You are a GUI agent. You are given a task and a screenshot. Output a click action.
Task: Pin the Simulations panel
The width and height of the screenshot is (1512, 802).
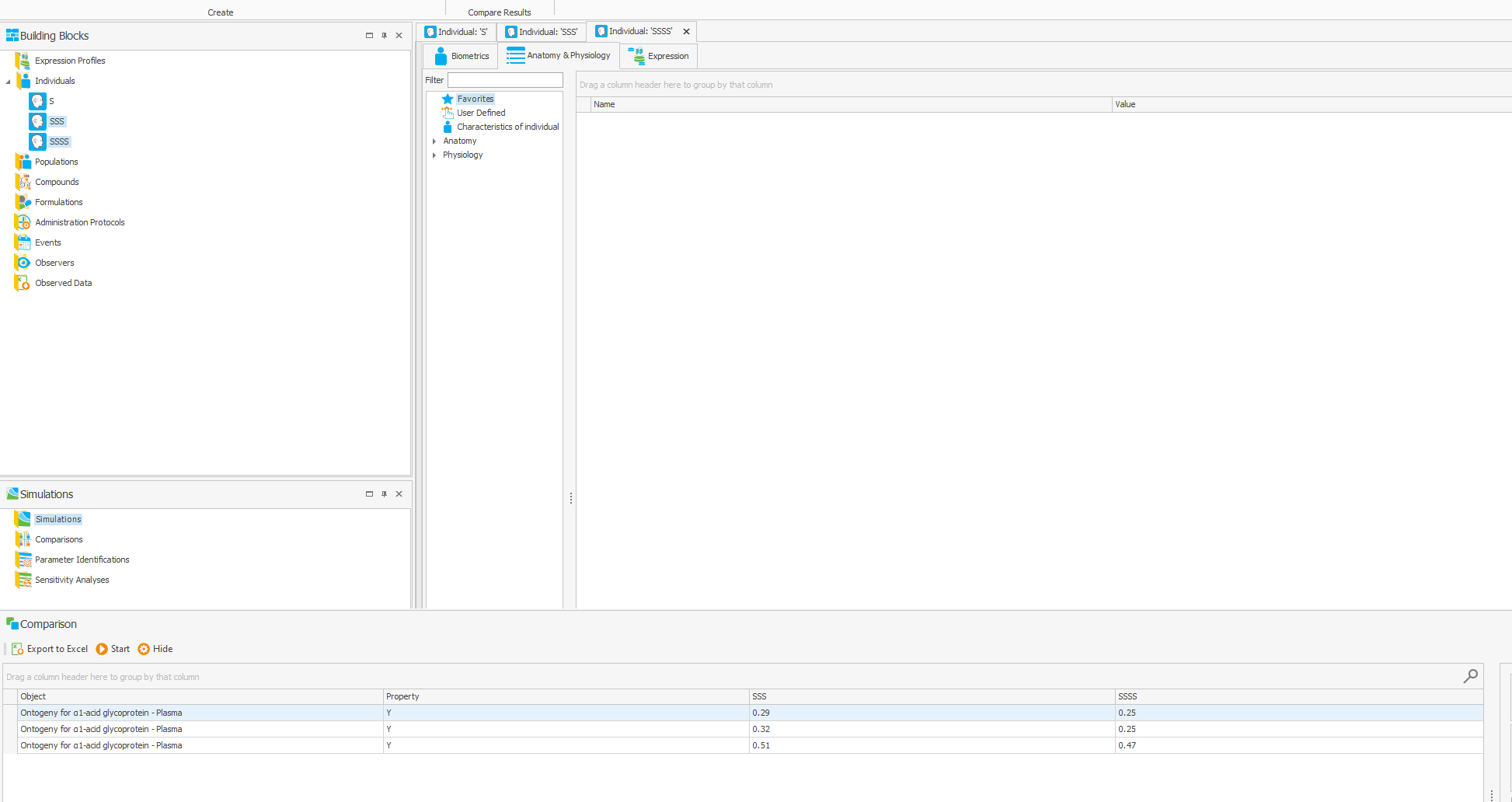(384, 493)
